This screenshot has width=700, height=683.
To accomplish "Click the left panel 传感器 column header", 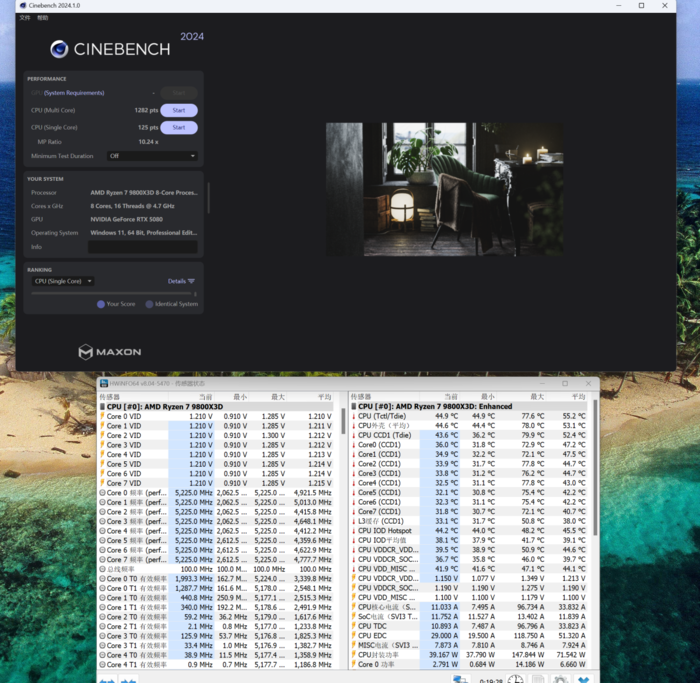I will pyautogui.click(x=109, y=397).
